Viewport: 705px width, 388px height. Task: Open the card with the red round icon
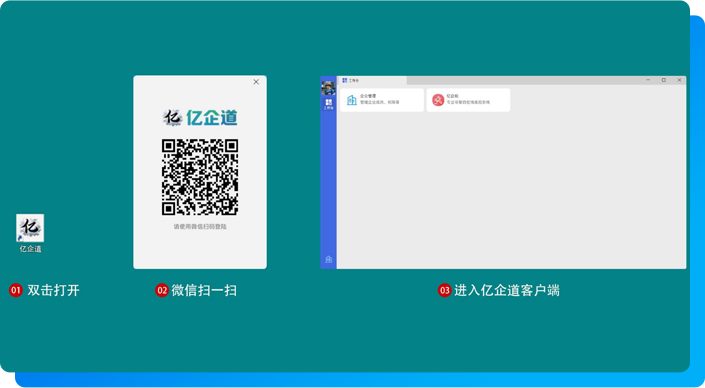468,100
